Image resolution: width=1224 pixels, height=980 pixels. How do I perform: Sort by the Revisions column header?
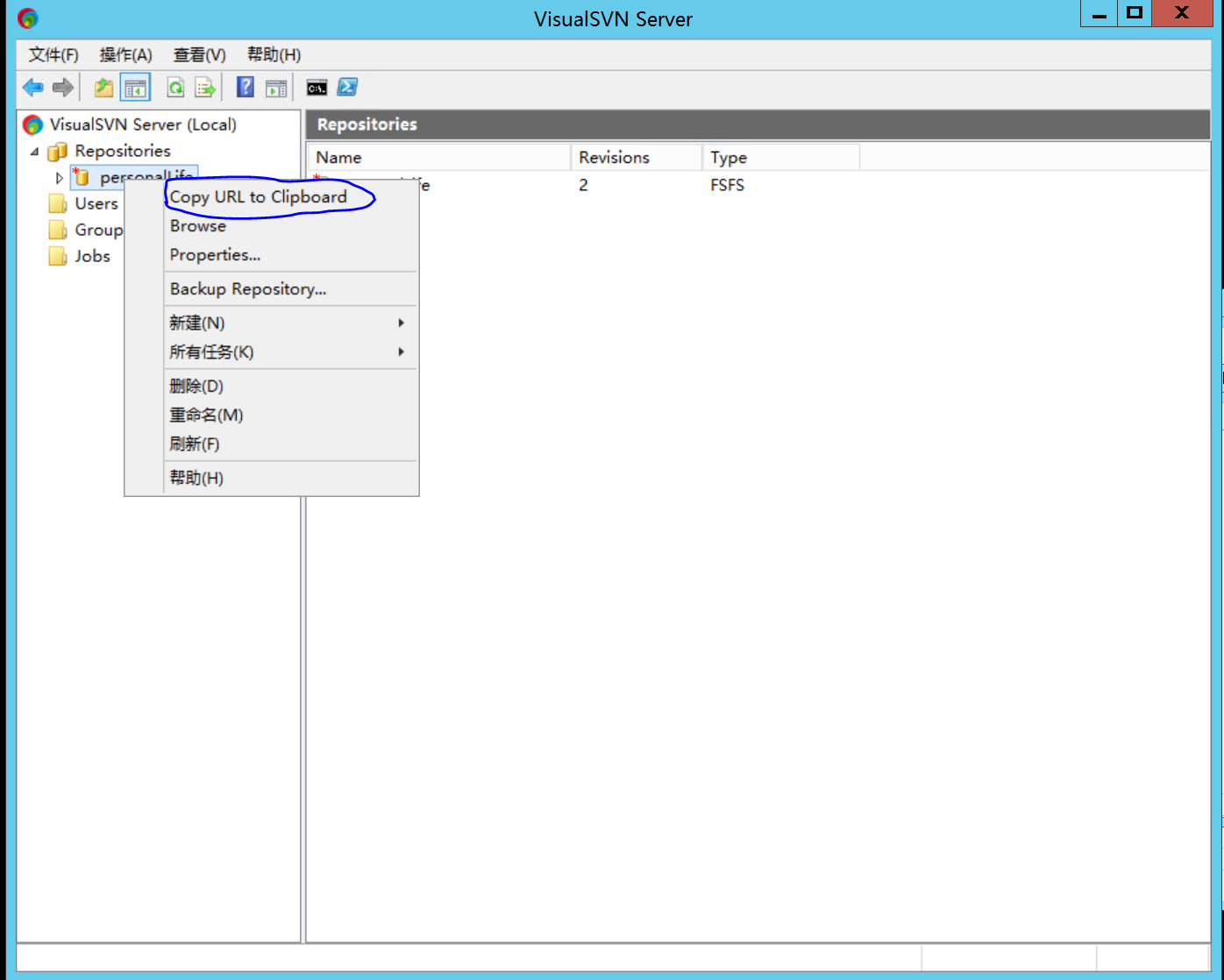[x=637, y=158]
